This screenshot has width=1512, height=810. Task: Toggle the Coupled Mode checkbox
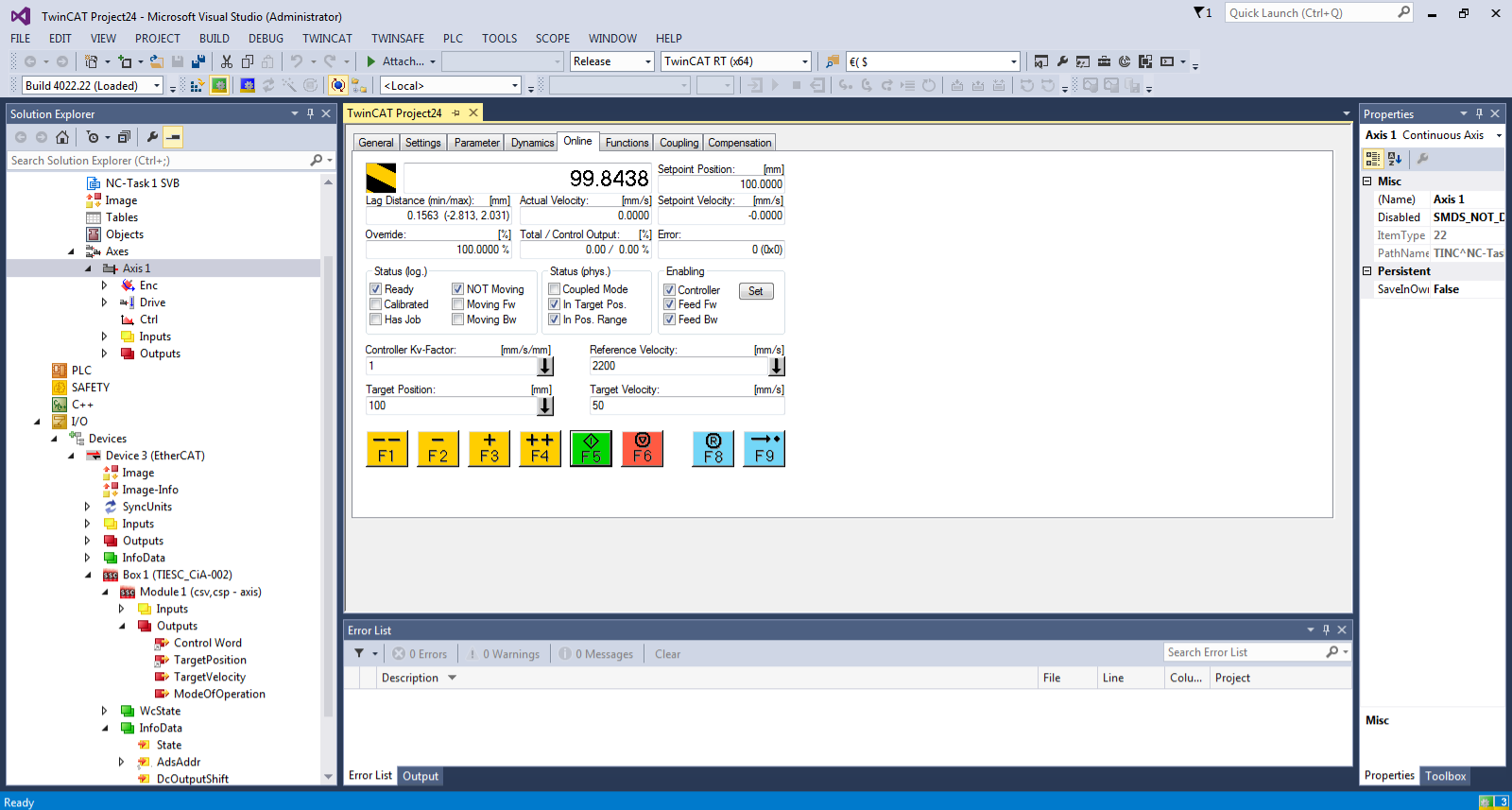(x=554, y=289)
